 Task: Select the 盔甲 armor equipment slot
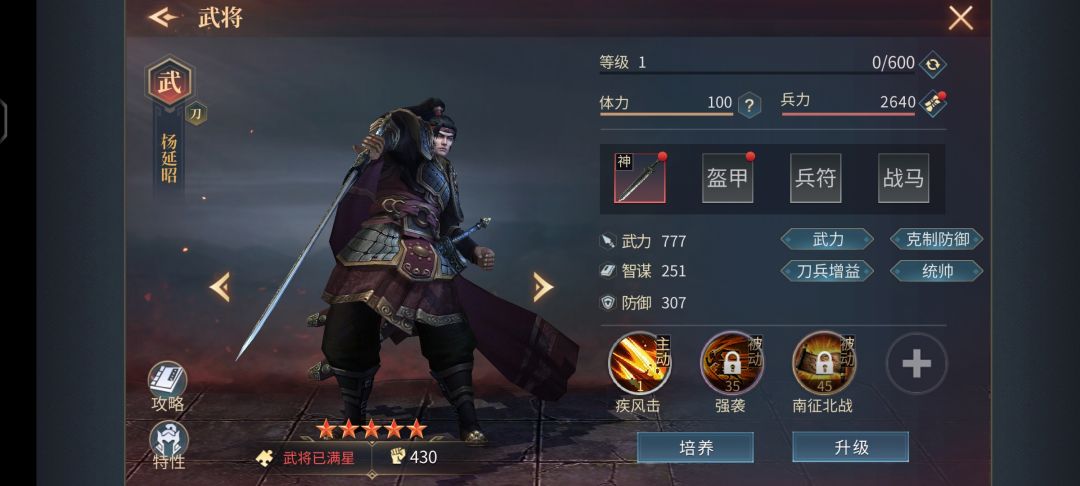coord(727,178)
